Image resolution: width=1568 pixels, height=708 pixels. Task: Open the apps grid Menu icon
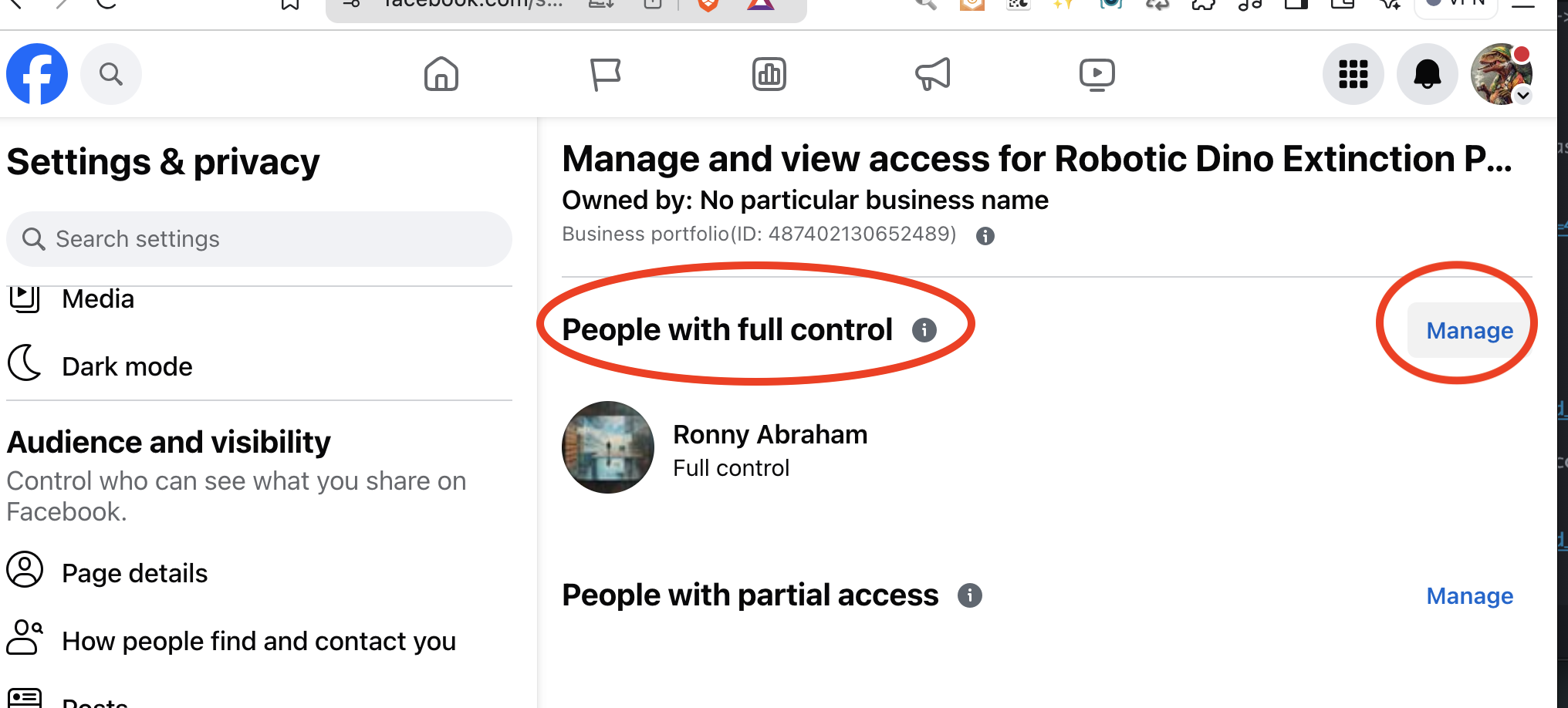1353,74
